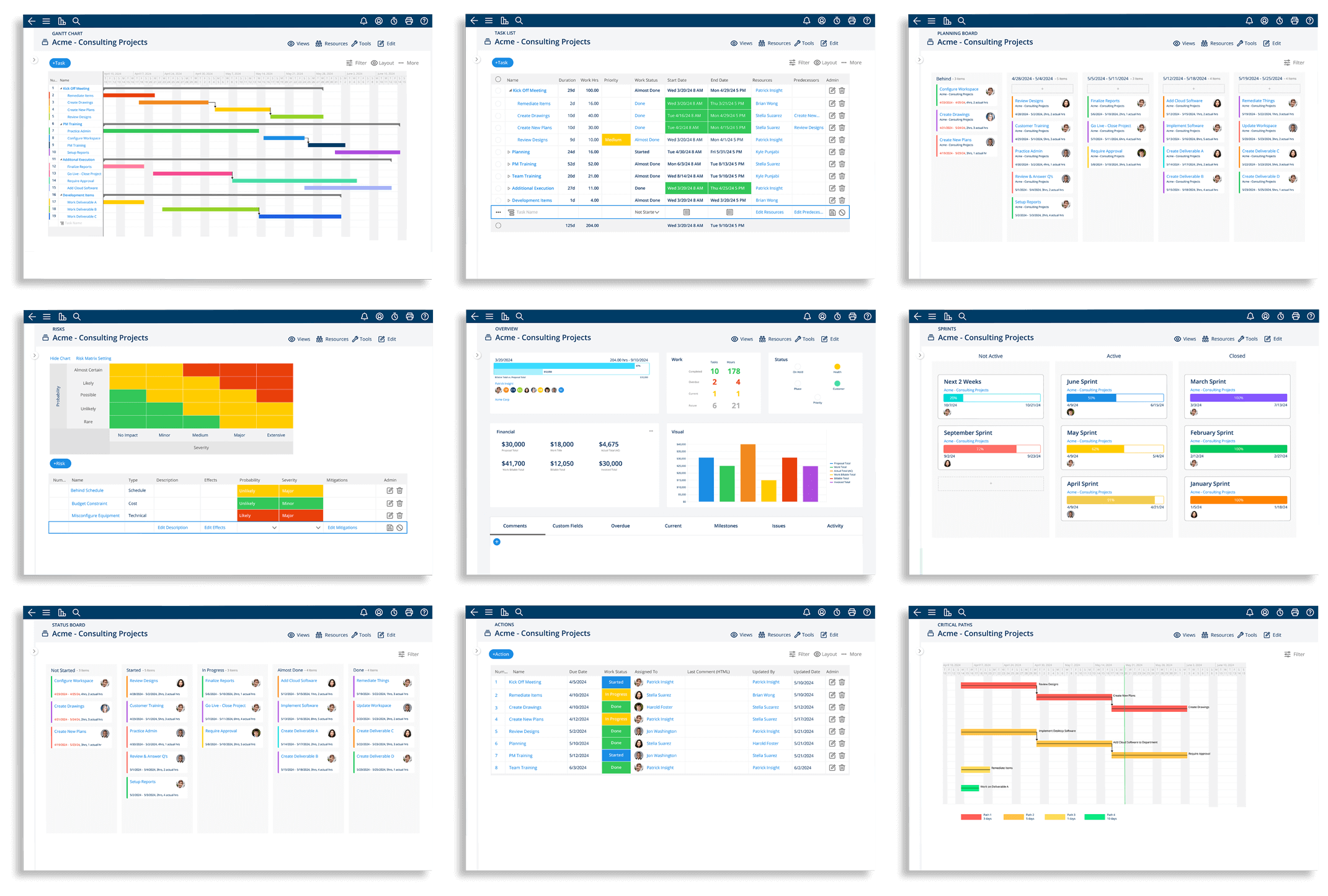Click the +Risk button in the Risks window
The width and height of the screenshot is (1328, 896).
click(60, 463)
